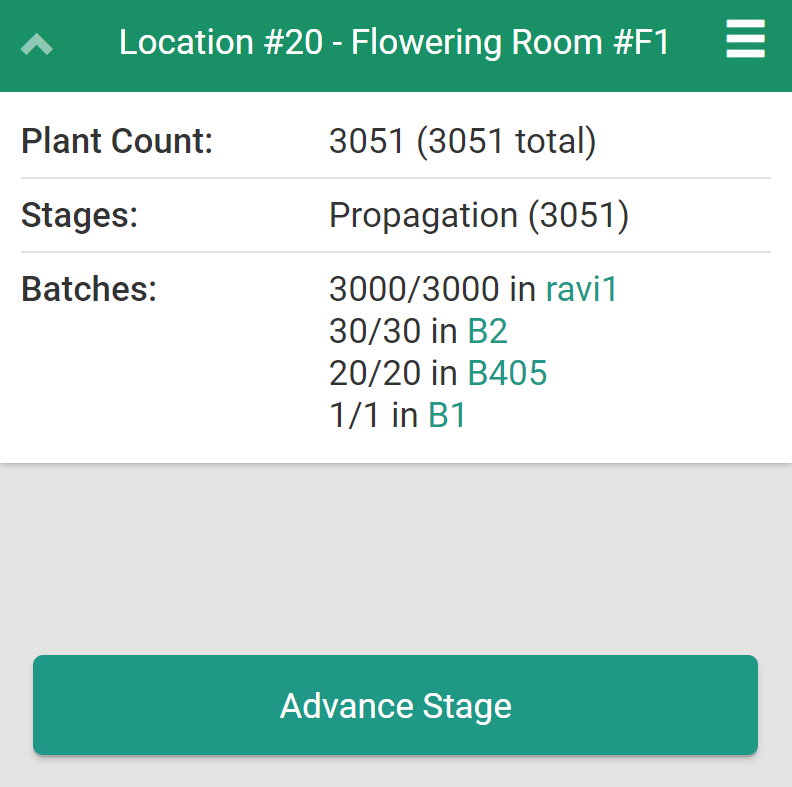Open the B1 batch link

447,415
